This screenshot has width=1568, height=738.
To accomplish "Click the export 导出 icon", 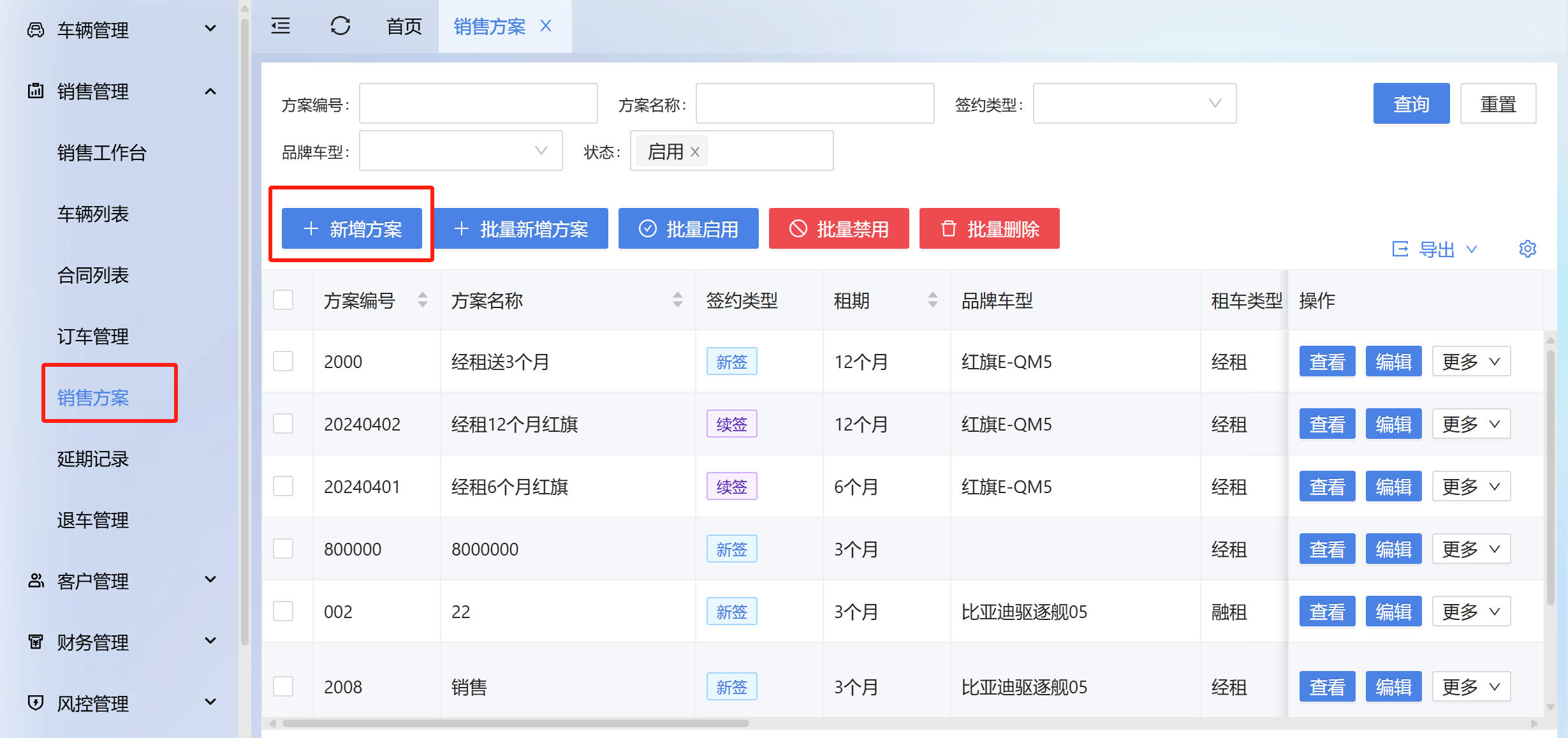I will point(1400,249).
